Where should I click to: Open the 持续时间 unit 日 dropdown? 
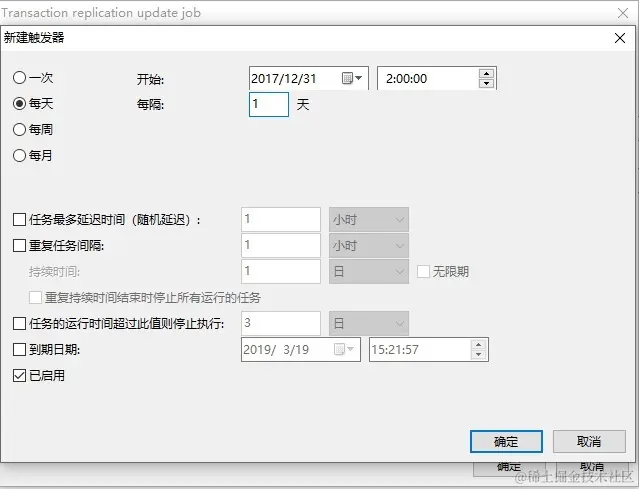369,271
